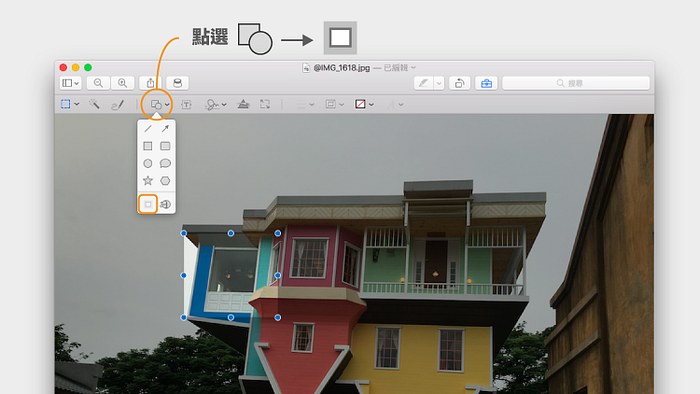Viewport: 700px width, 394px height.
Task: Choose the Star shape in shapes popup
Action: pos(148,181)
